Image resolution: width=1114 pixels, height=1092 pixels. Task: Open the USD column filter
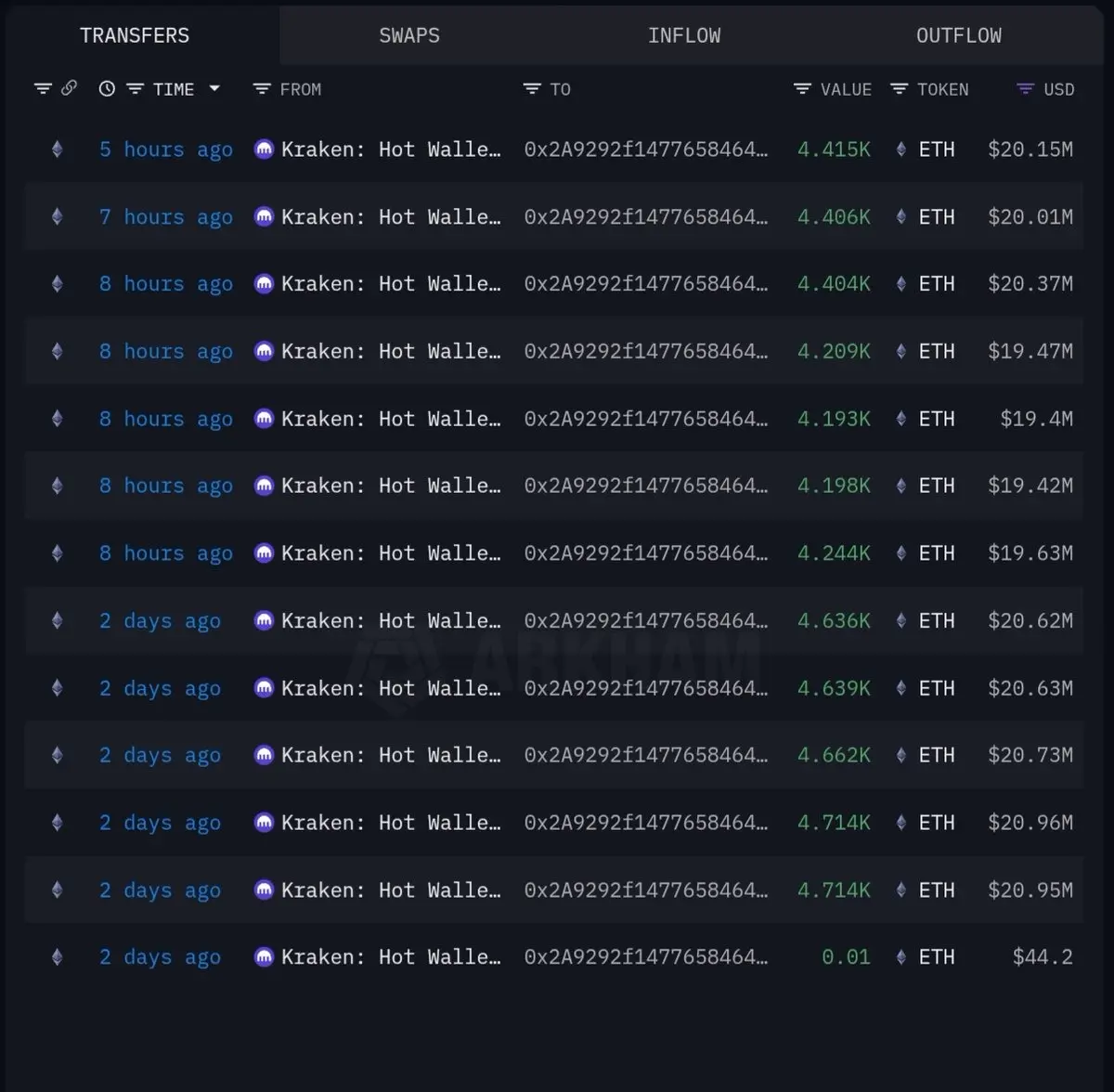click(x=1025, y=89)
